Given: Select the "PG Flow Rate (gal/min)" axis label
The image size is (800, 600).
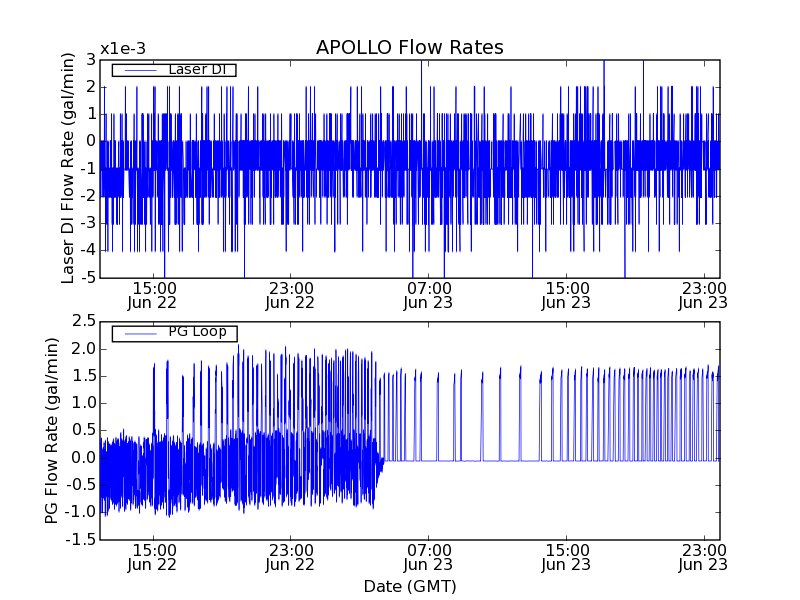Looking at the screenshot, I should click(x=52, y=431).
